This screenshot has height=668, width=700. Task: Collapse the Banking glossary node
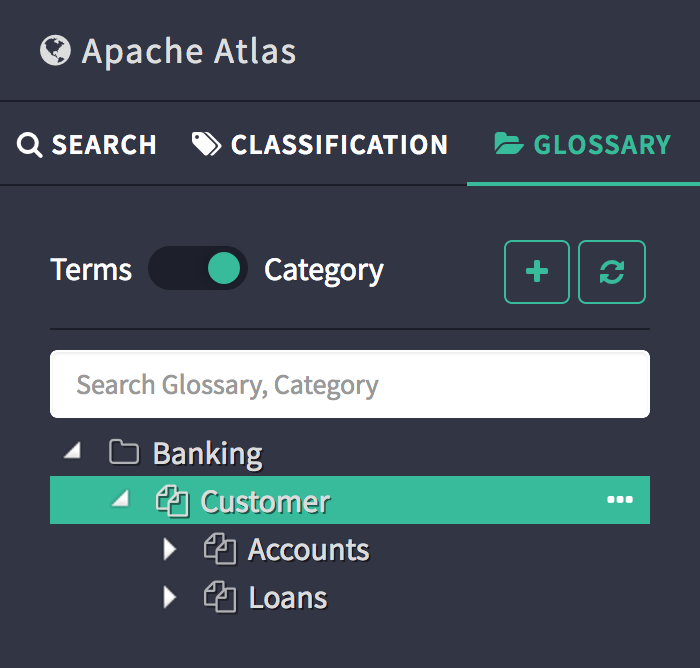(72, 452)
